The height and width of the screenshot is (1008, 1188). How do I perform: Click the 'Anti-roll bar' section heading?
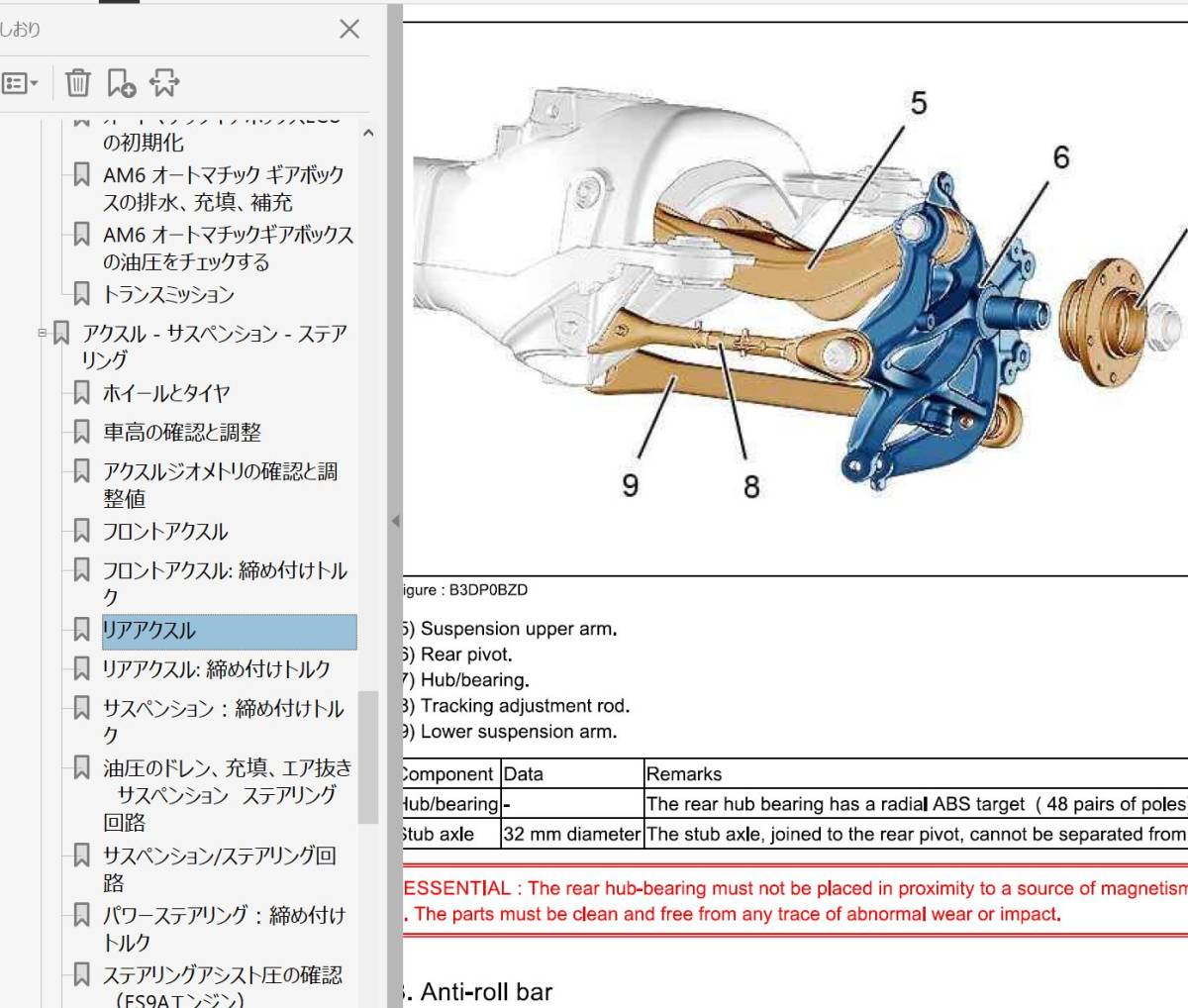478,991
